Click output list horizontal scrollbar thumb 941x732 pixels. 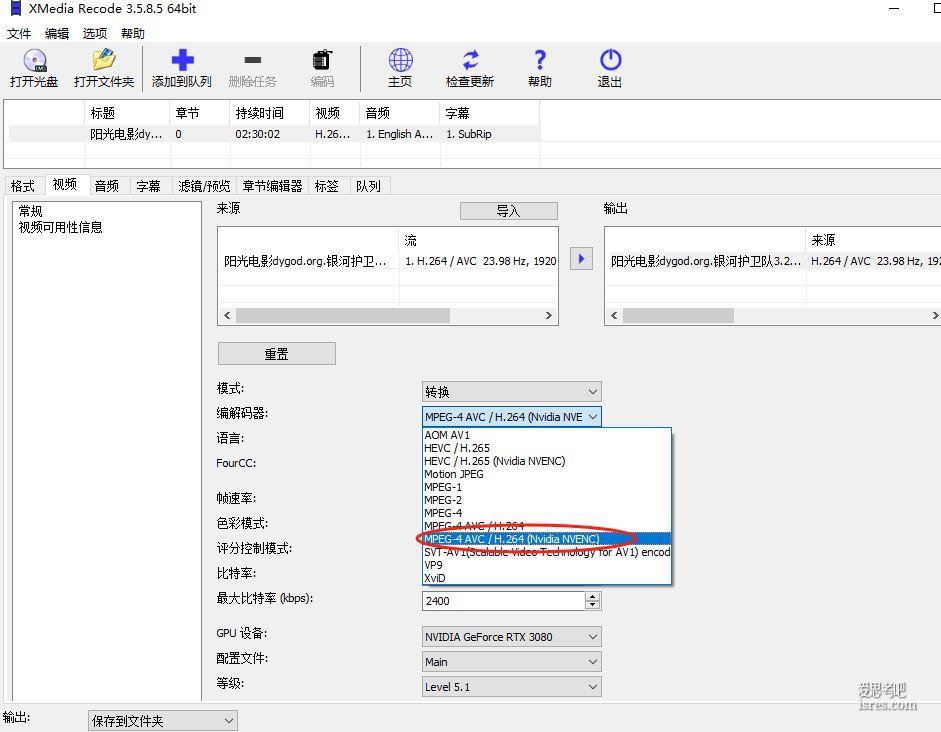[678, 316]
